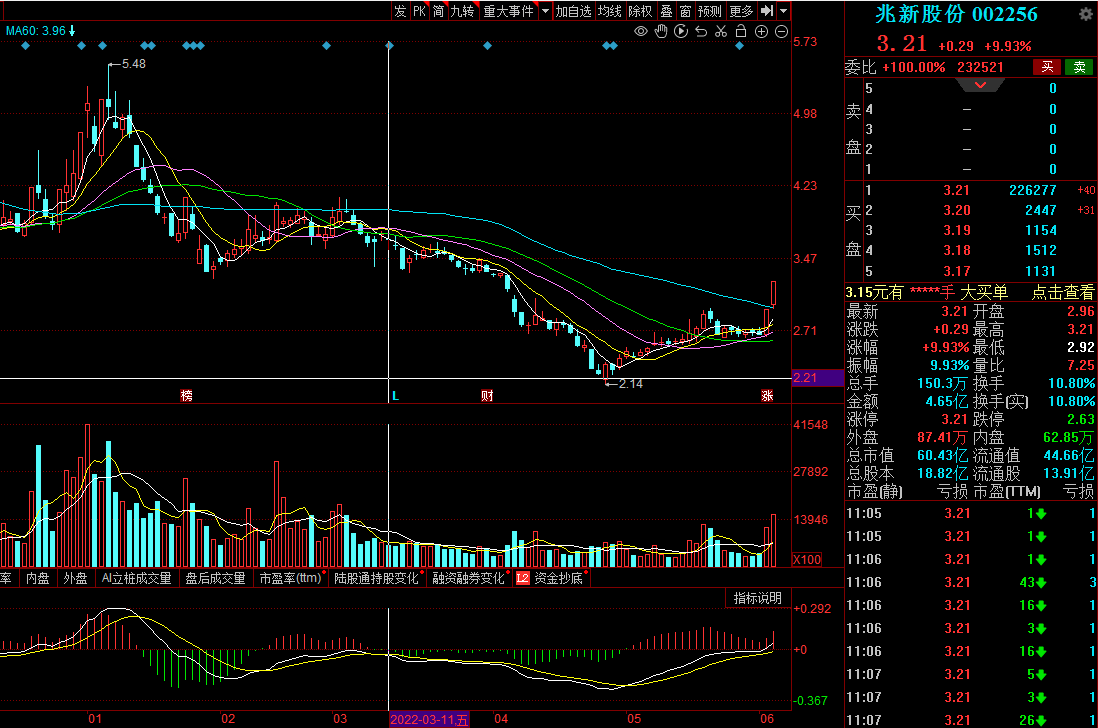Click the 窗 window button
Screen dimensions: 1098x728
(x=685, y=10)
